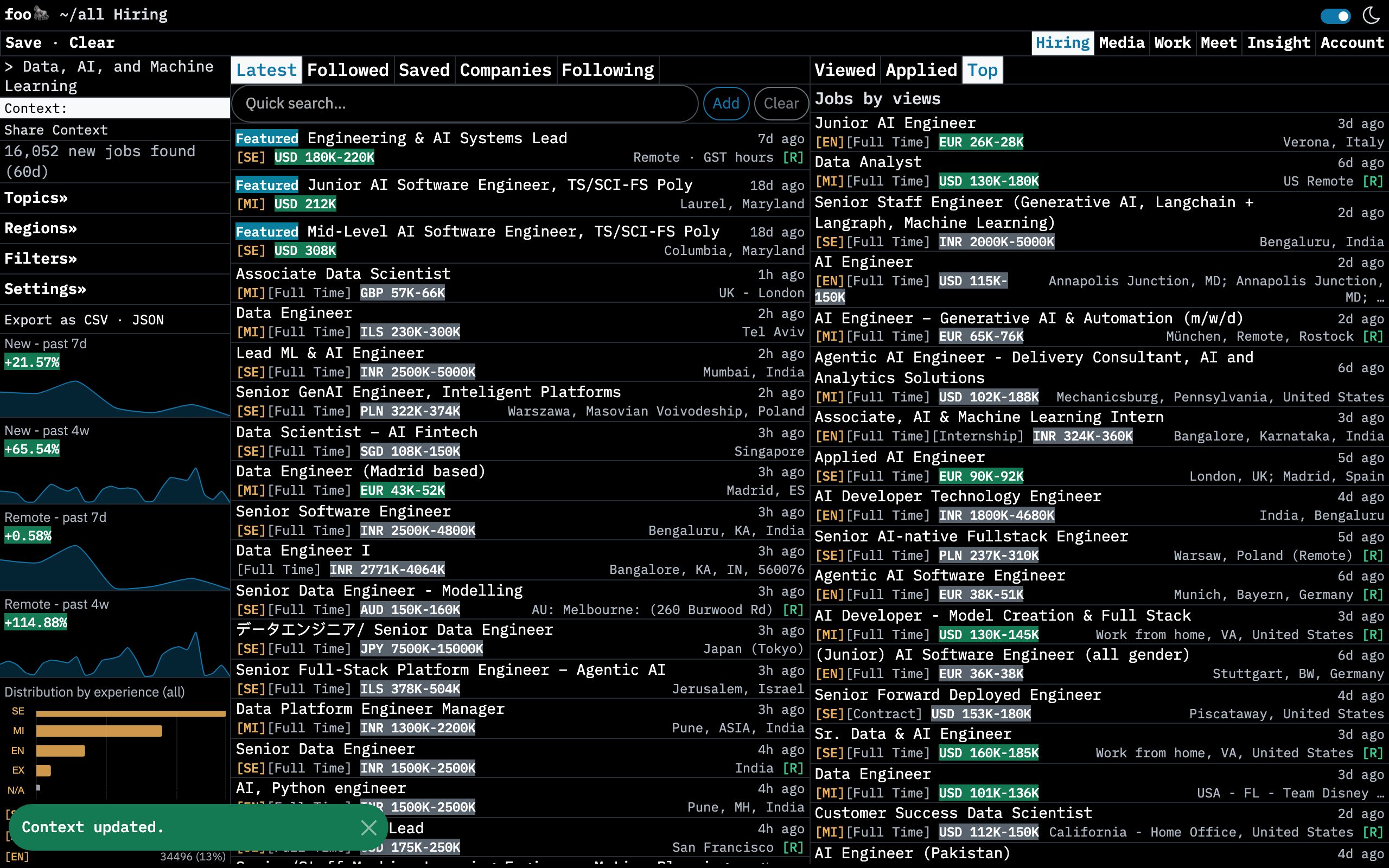Click the Context input field
This screenshot has width=1389, height=868.
pos(115,108)
